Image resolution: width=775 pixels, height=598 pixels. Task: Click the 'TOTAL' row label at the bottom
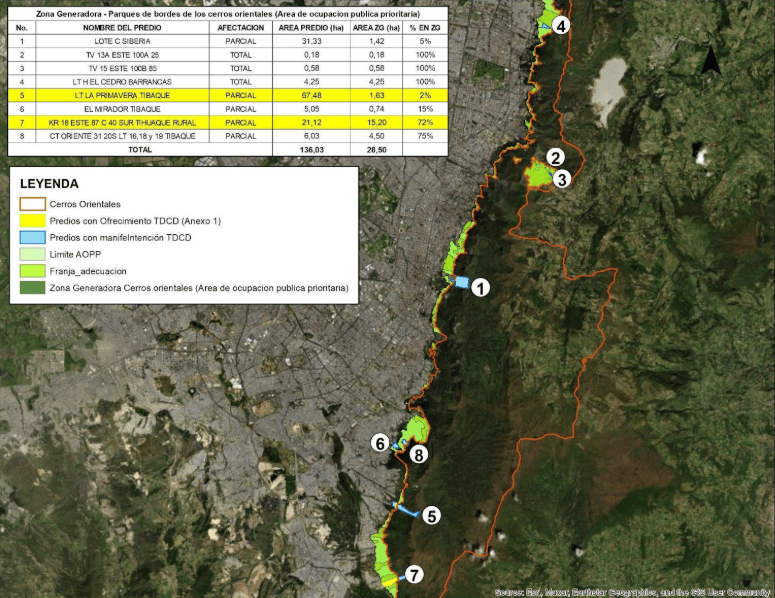coord(140,150)
